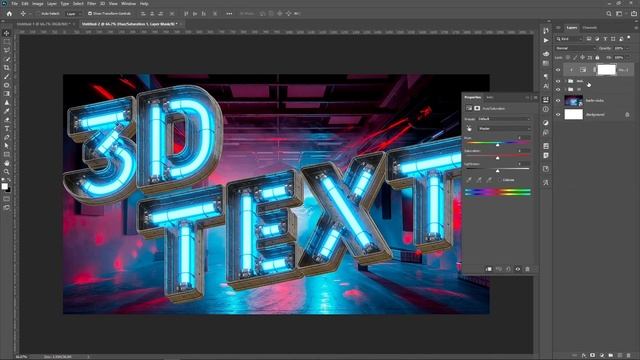Click the foreground color swatch
Viewport: 640px width, 360px height.
click(x=4, y=186)
